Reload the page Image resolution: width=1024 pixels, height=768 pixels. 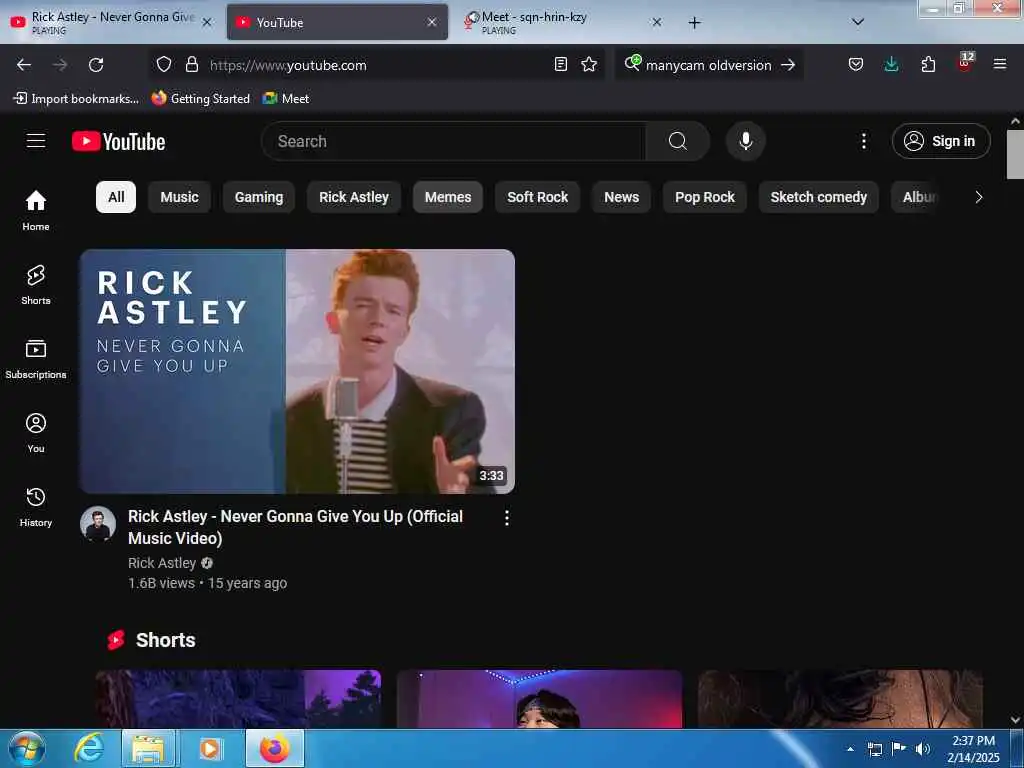point(96,65)
